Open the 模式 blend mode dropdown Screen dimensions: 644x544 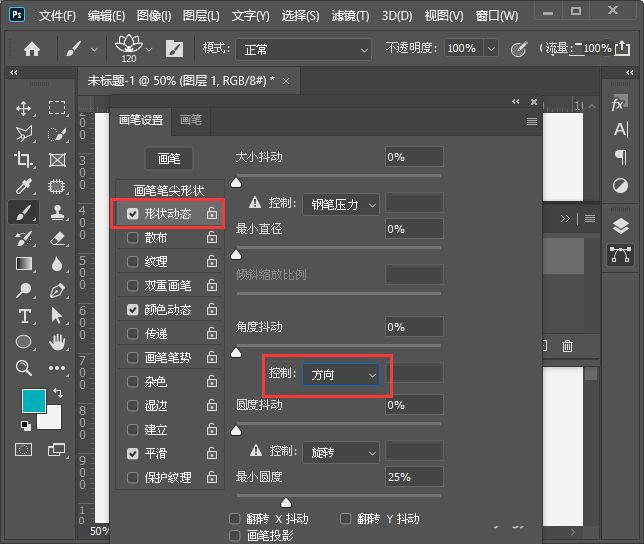(x=305, y=49)
